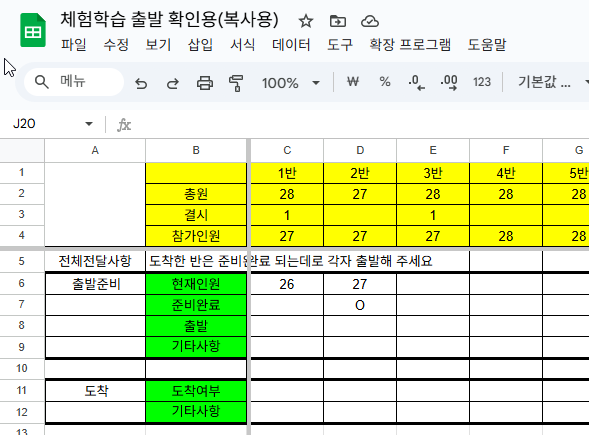Open the 서식 menu
The image size is (589, 435).
(242, 45)
